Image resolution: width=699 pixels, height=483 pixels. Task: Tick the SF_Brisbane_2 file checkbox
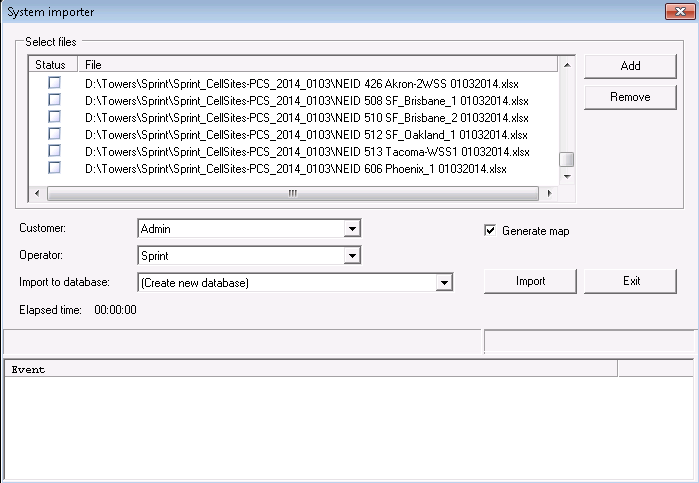(54, 117)
